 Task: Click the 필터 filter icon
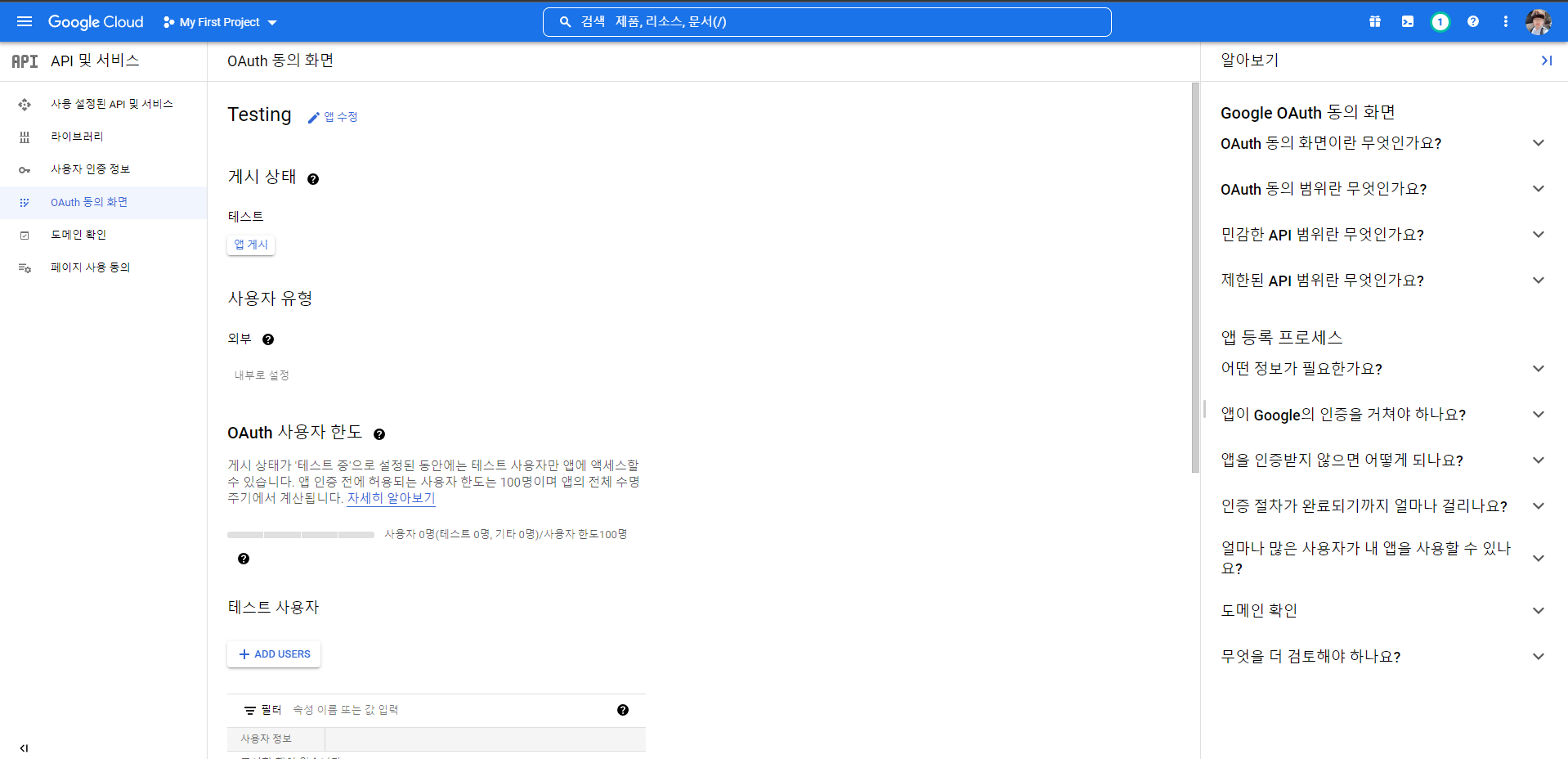(250, 711)
